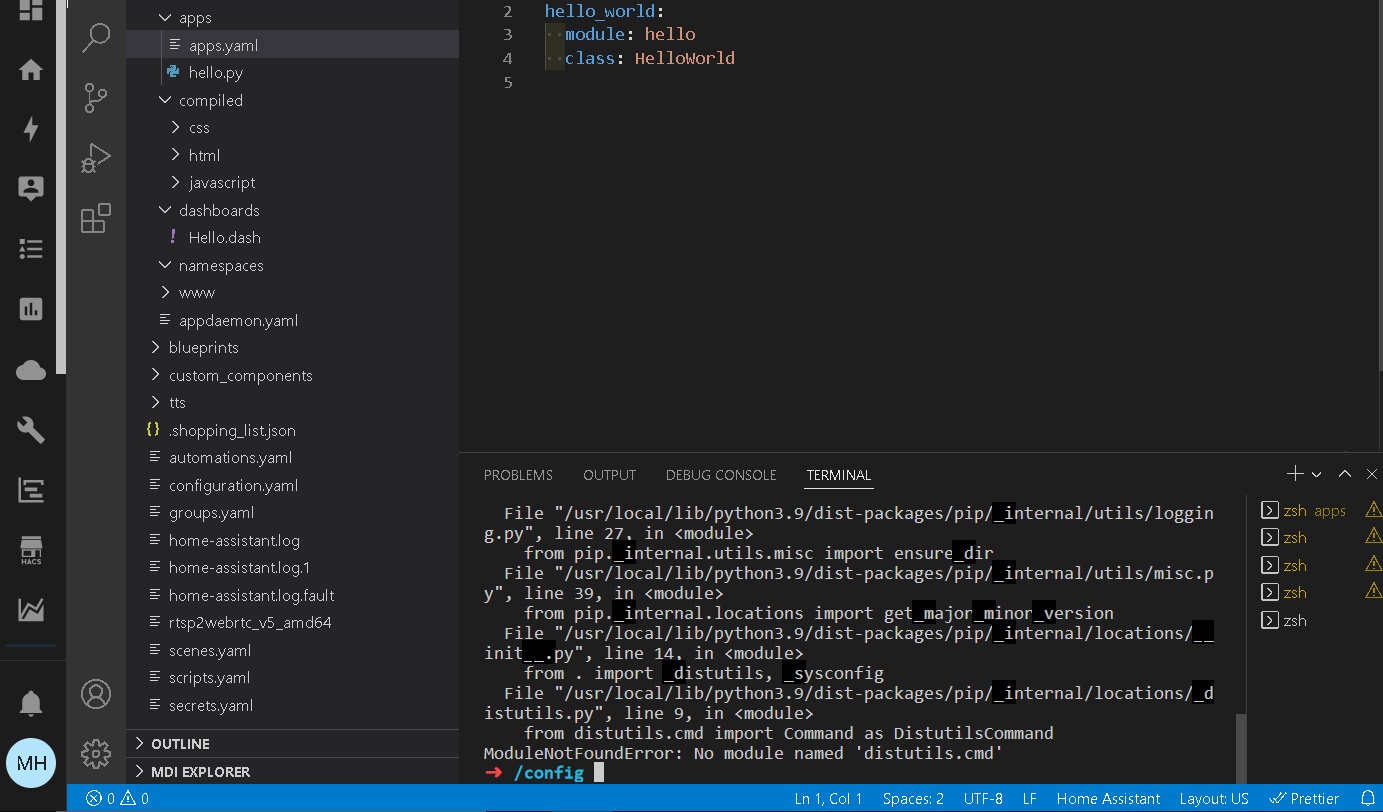1383x812 pixels.
Task: Select the TERMINAL tab
Action: 839,475
